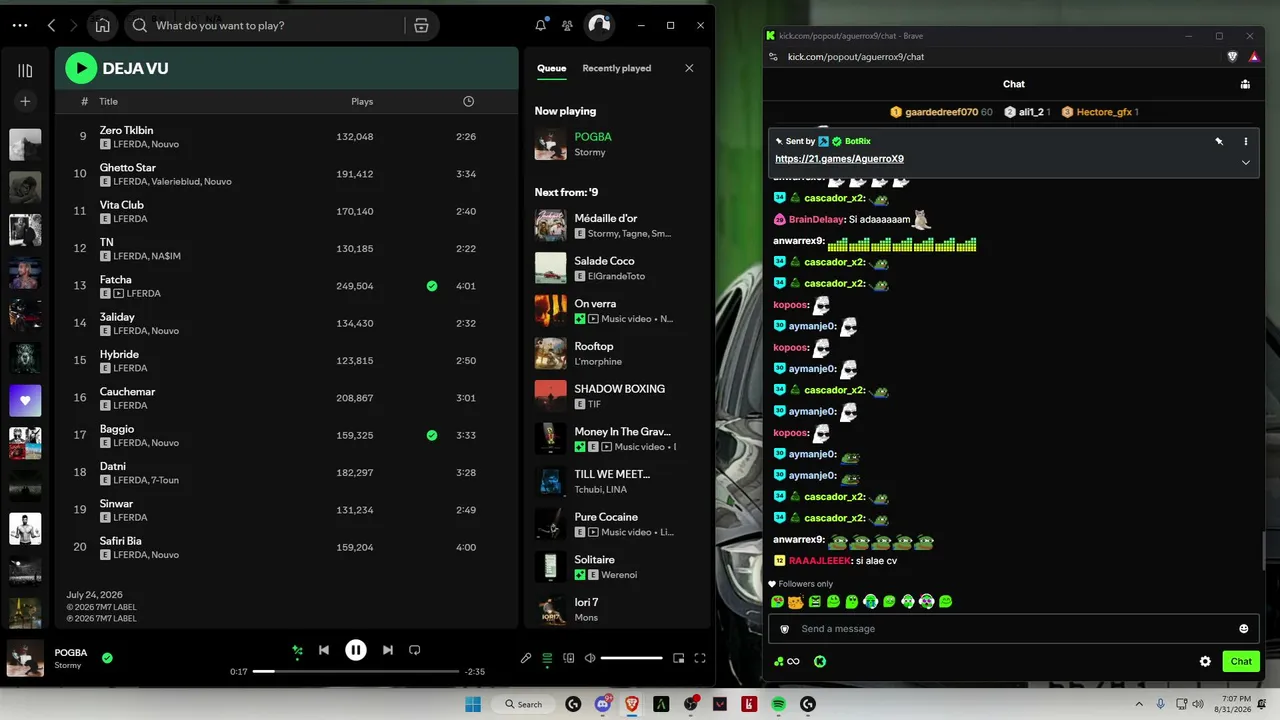Open Discord from the taskbar

[602, 704]
